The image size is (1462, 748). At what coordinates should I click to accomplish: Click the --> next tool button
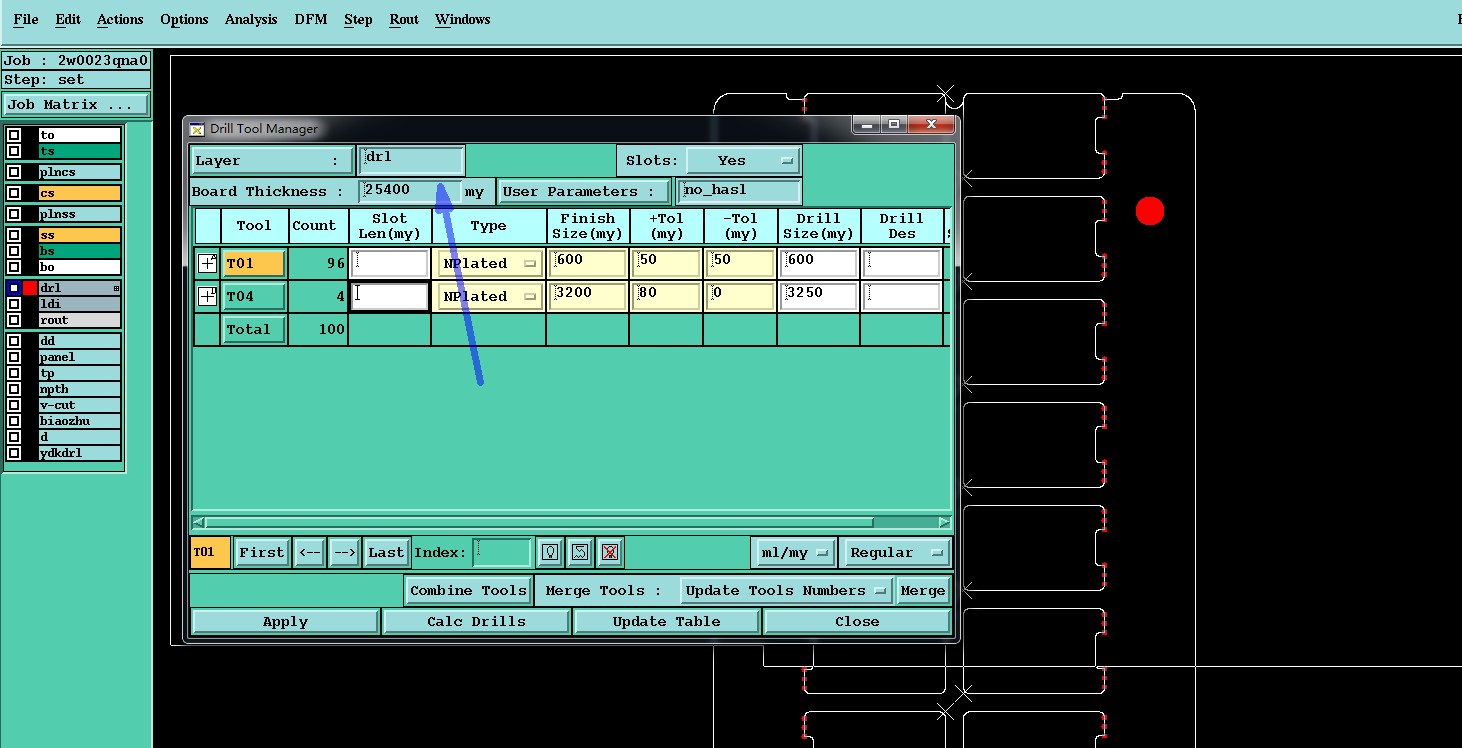[x=345, y=552]
